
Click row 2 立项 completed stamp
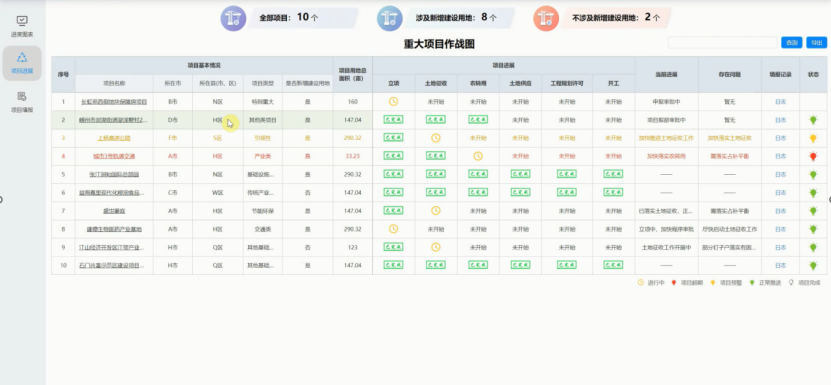pos(393,120)
